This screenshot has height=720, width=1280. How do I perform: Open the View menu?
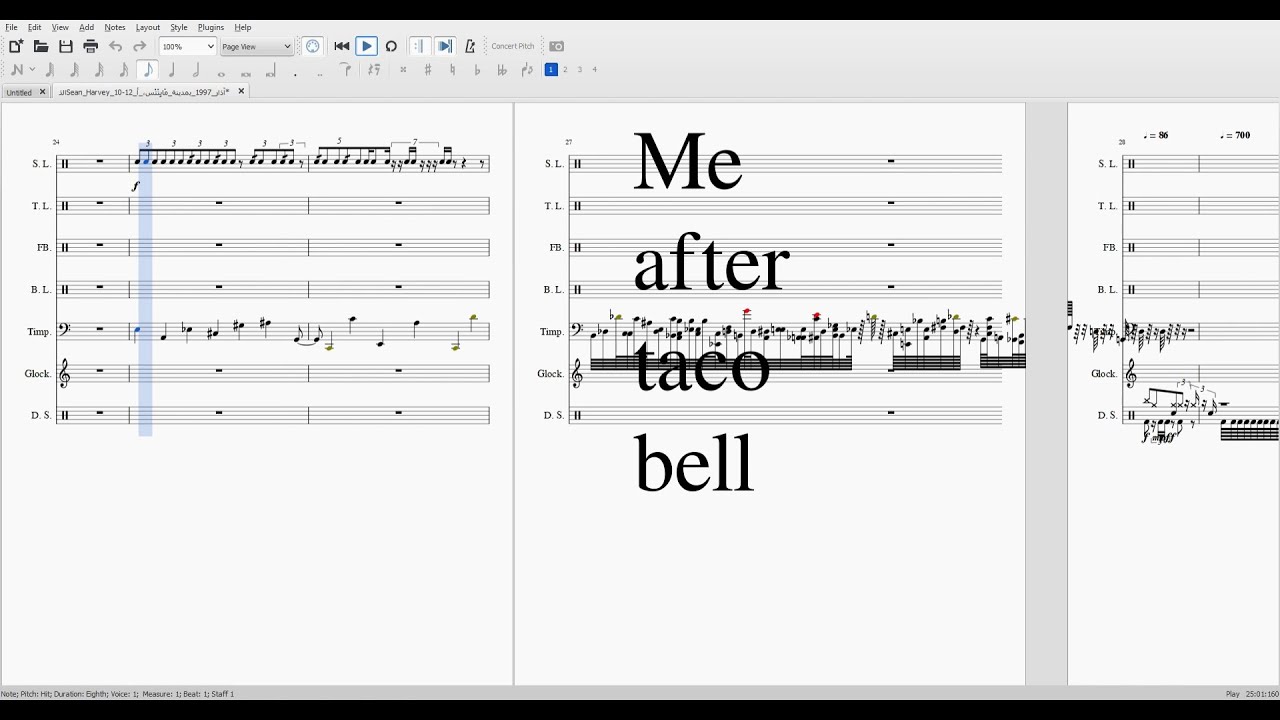(x=60, y=27)
